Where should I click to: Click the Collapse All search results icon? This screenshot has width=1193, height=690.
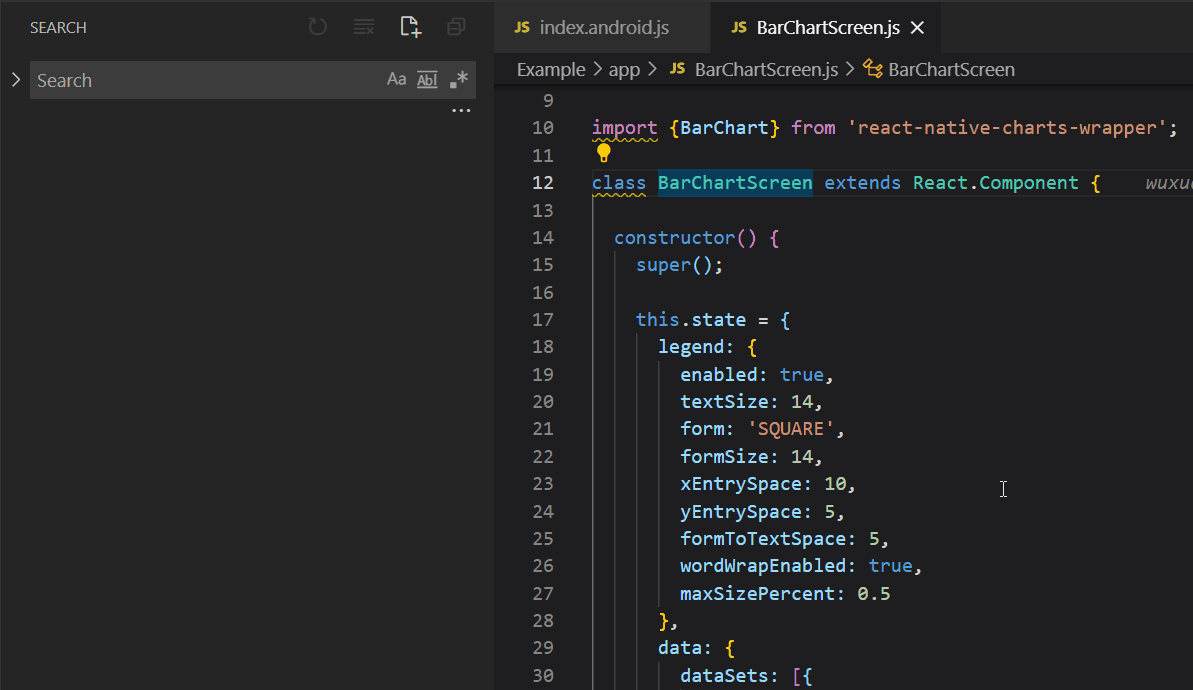pos(456,27)
